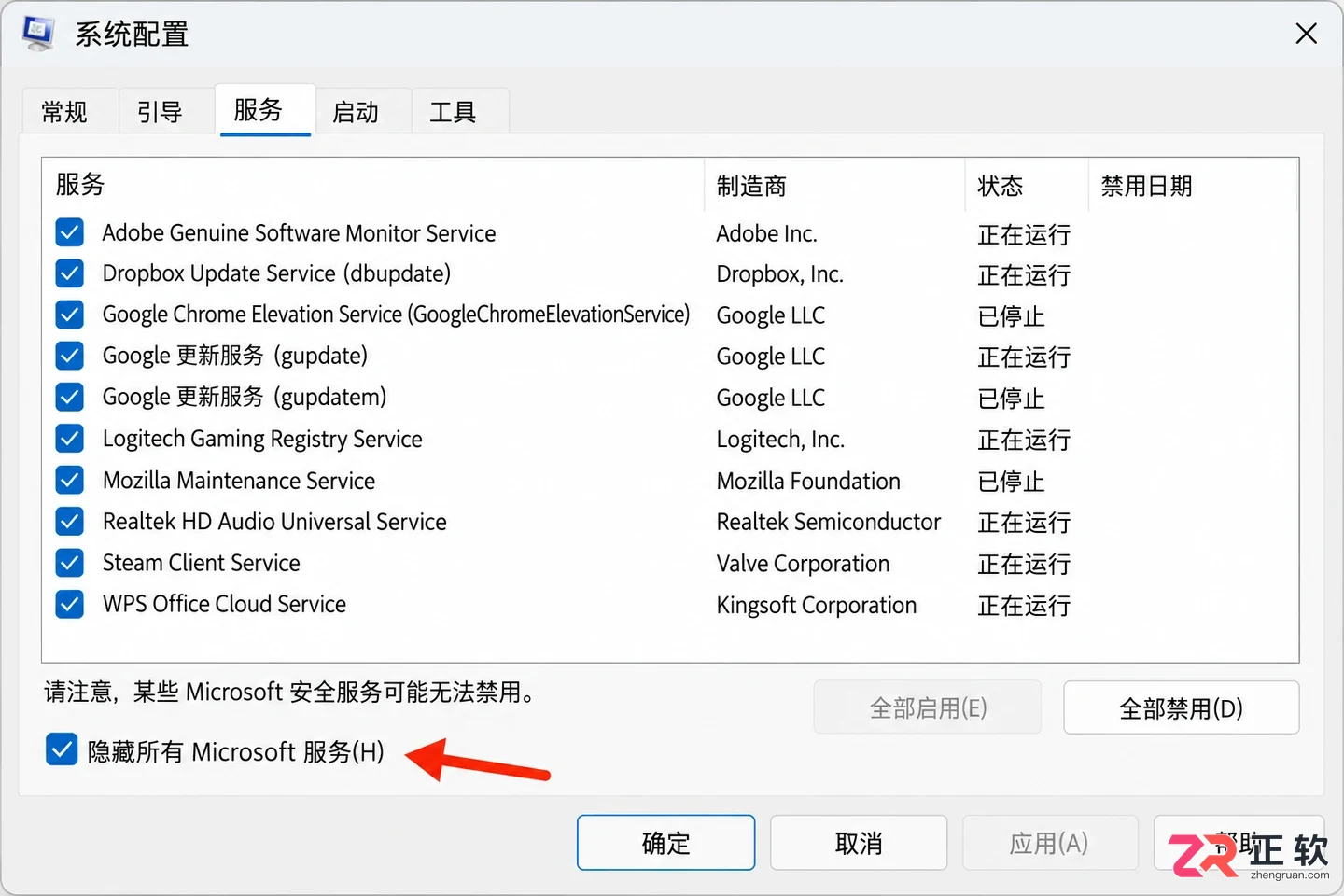Select the Realtek Semiconductor cell
The image size is (1344, 896).
pyautogui.click(x=829, y=522)
